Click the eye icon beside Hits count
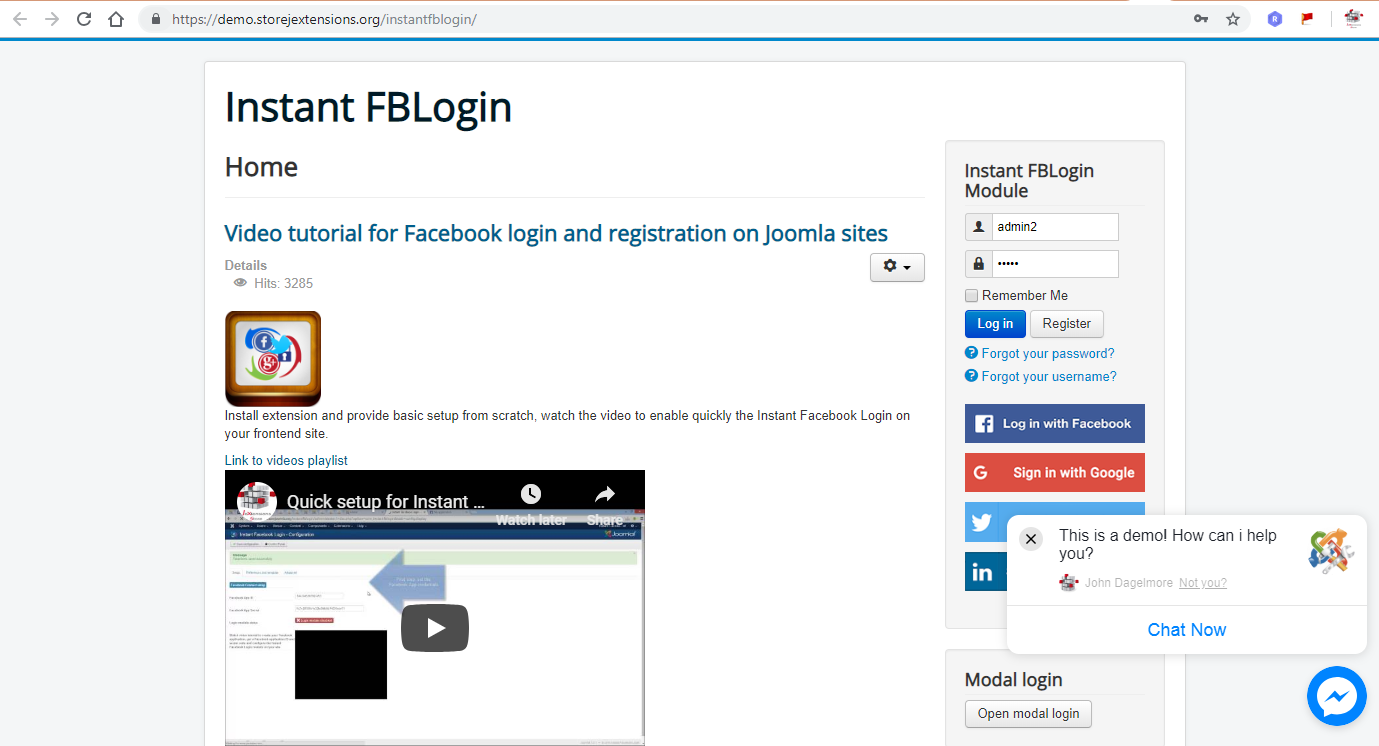This screenshot has height=746, width=1379. click(x=240, y=283)
